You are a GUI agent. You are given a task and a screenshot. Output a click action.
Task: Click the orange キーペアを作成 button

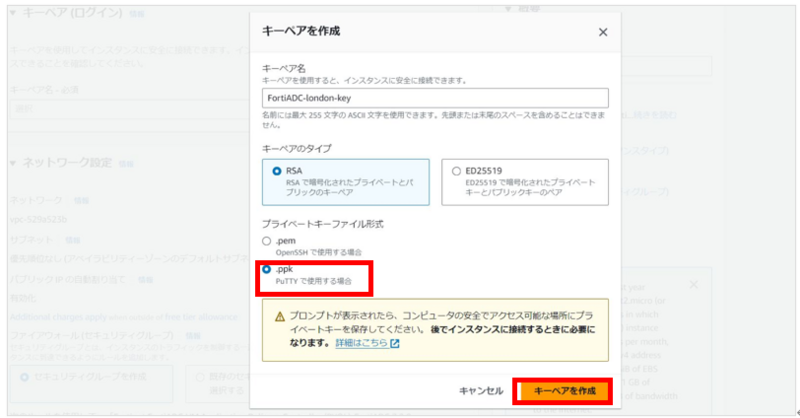564,391
